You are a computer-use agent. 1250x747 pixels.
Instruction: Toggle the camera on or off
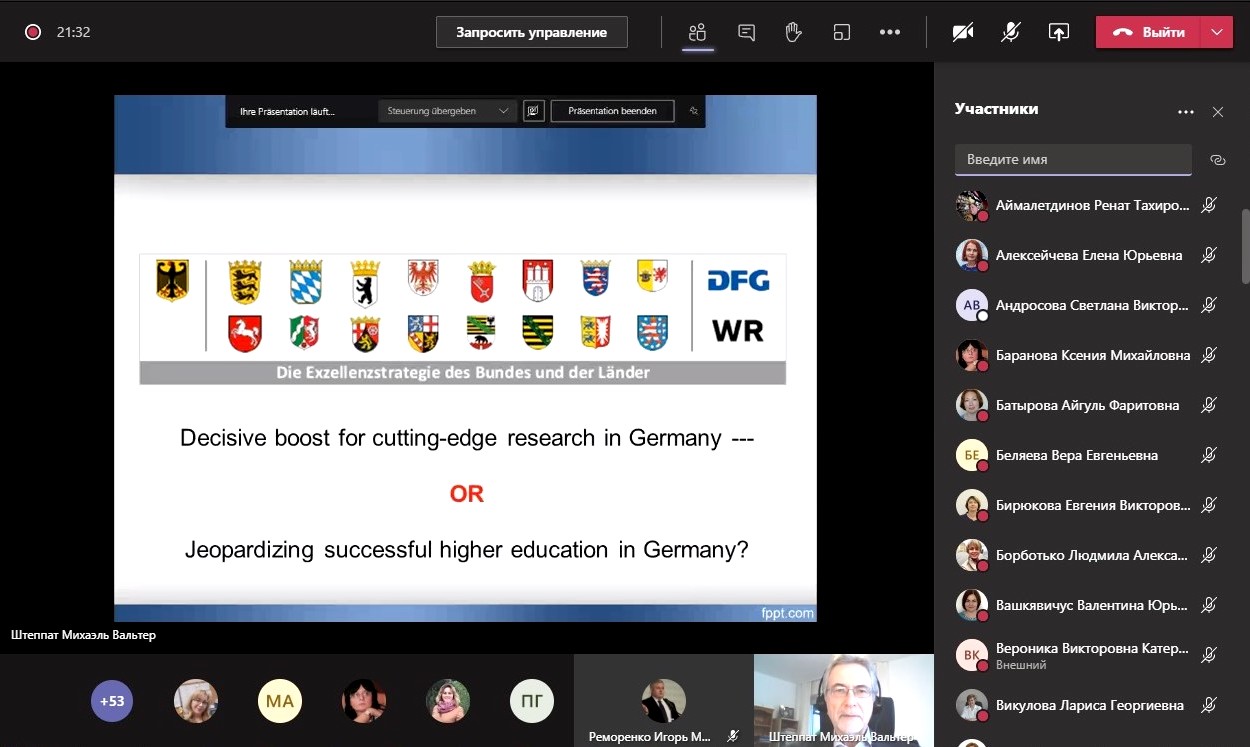tap(963, 32)
